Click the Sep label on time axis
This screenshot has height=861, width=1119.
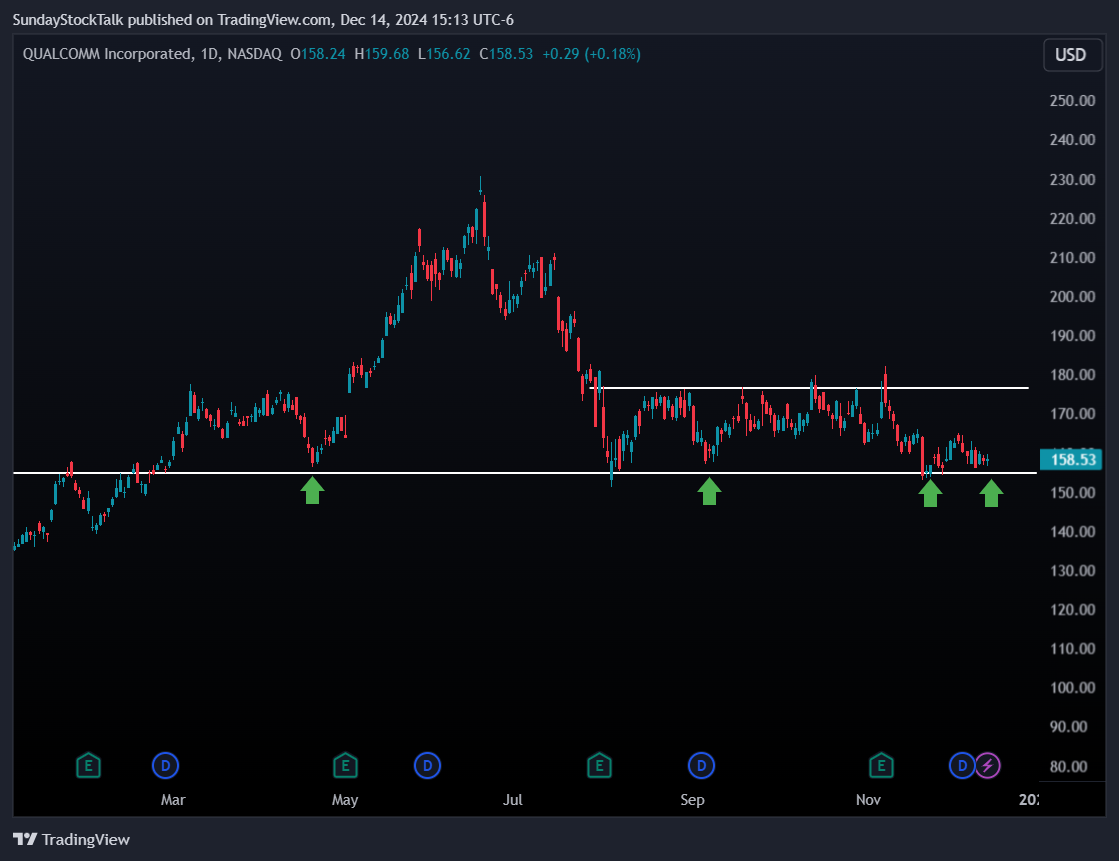[x=692, y=800]
